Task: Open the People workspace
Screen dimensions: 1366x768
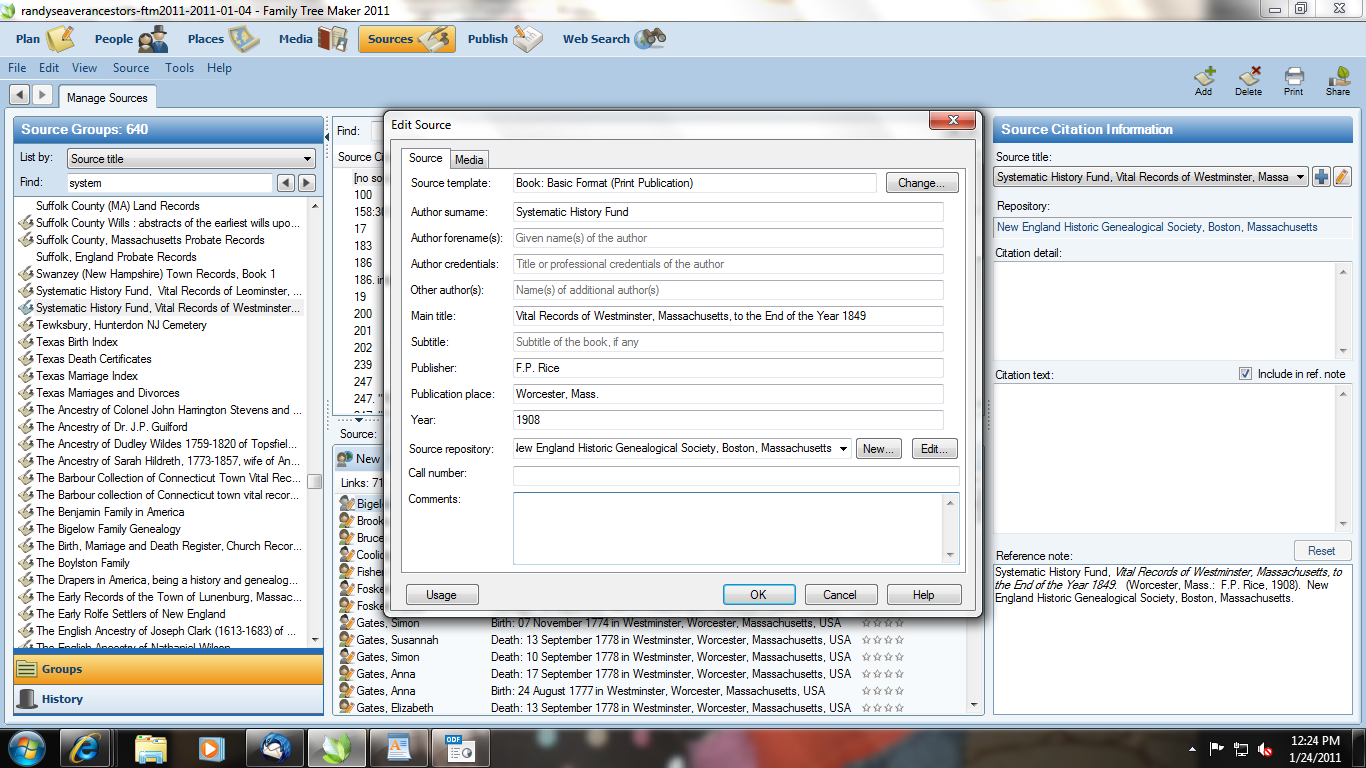Action: [x=131, y=39]
